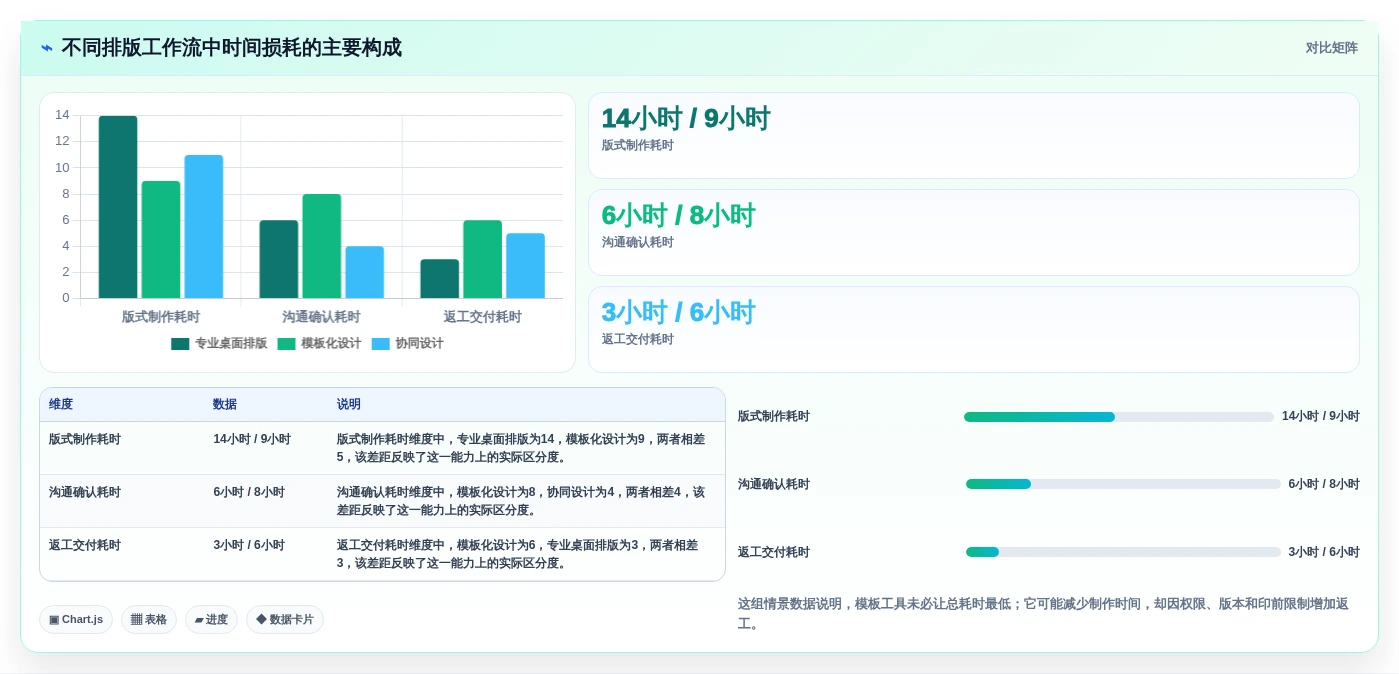
Task: Click the 模板化设计 bar in 版式制作耗时 group
Action: pyautogui.click(x=161, y=240)
